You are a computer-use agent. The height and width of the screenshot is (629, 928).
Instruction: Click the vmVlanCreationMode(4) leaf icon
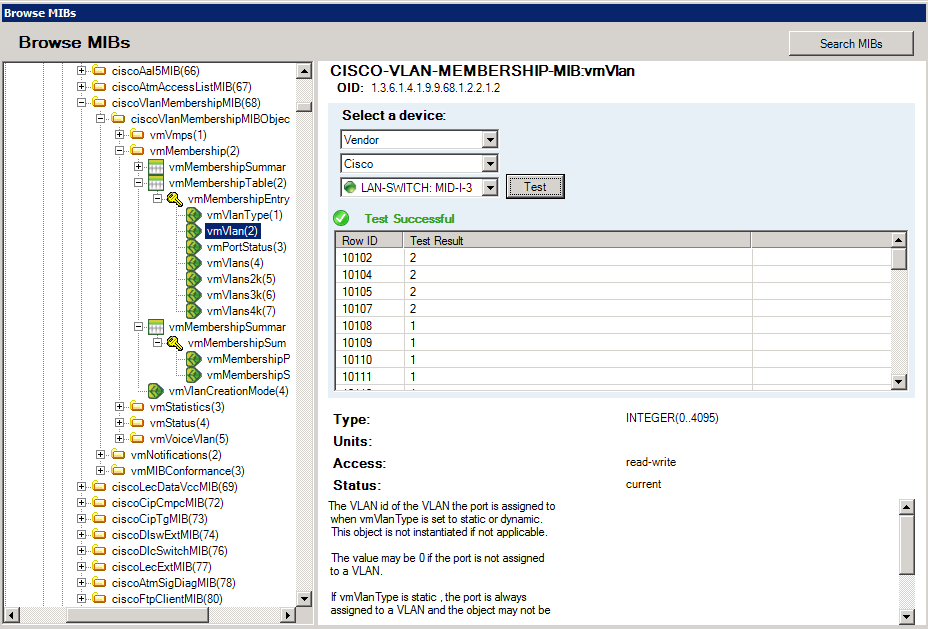(156, 391)
